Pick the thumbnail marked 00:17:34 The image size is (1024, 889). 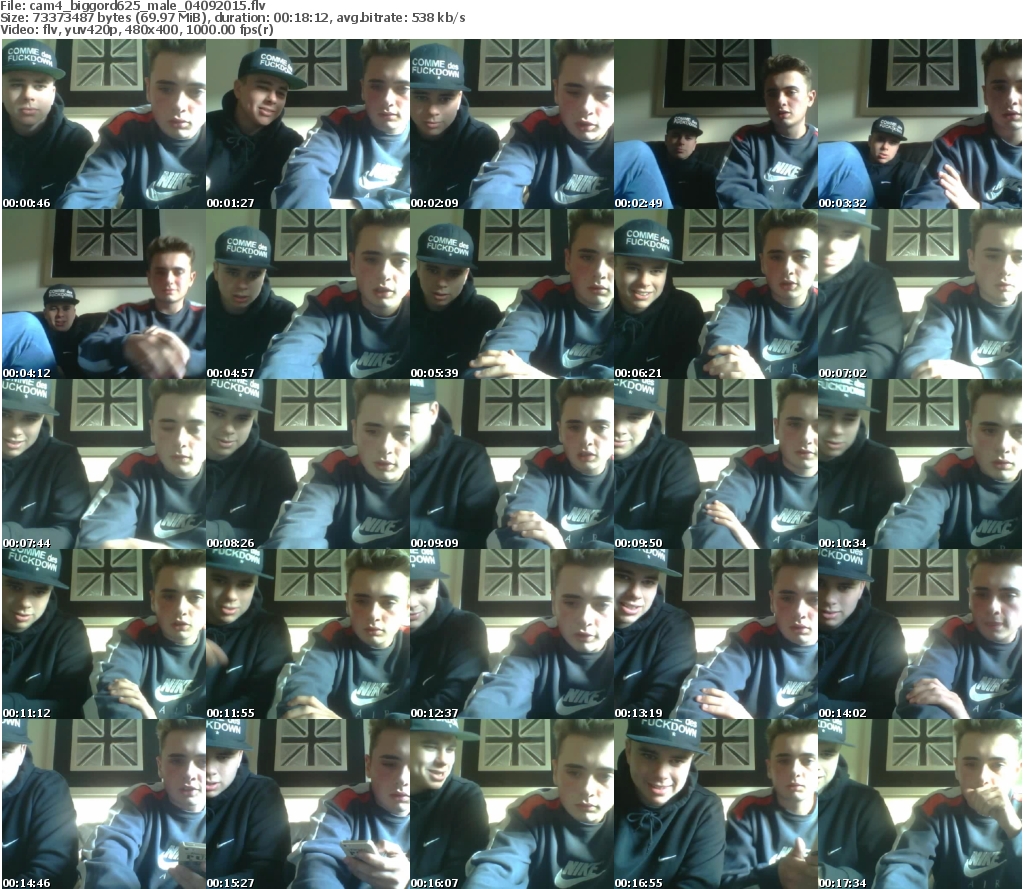[920, 803]
